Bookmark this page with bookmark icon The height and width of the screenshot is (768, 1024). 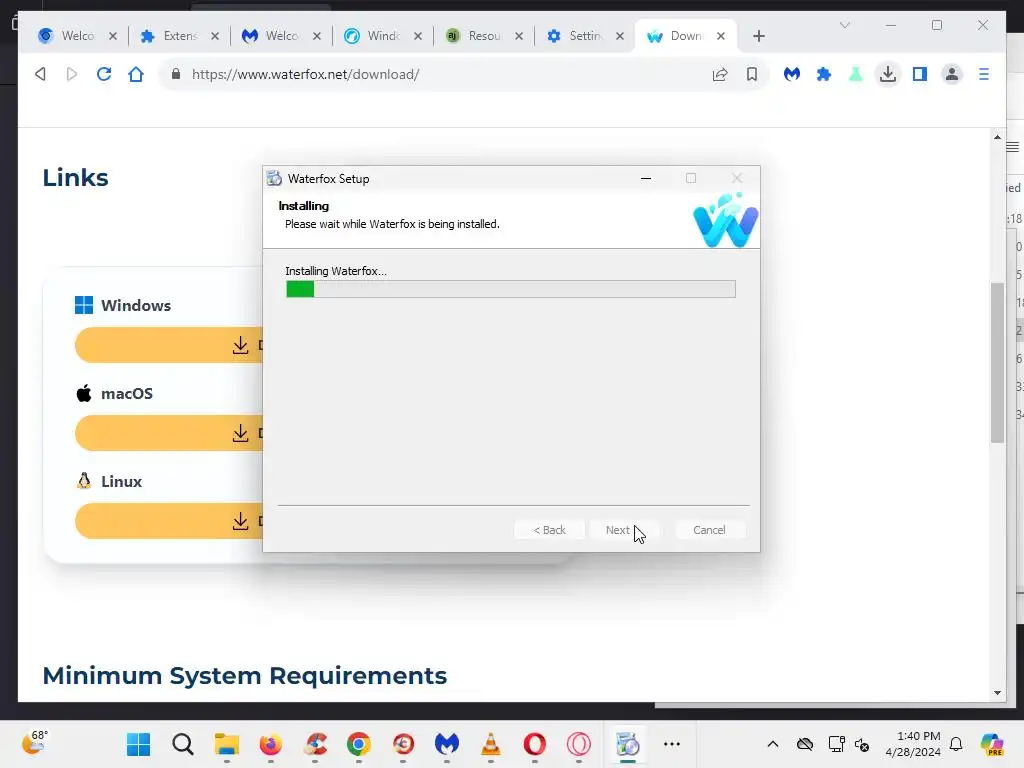tap(752, 74)
